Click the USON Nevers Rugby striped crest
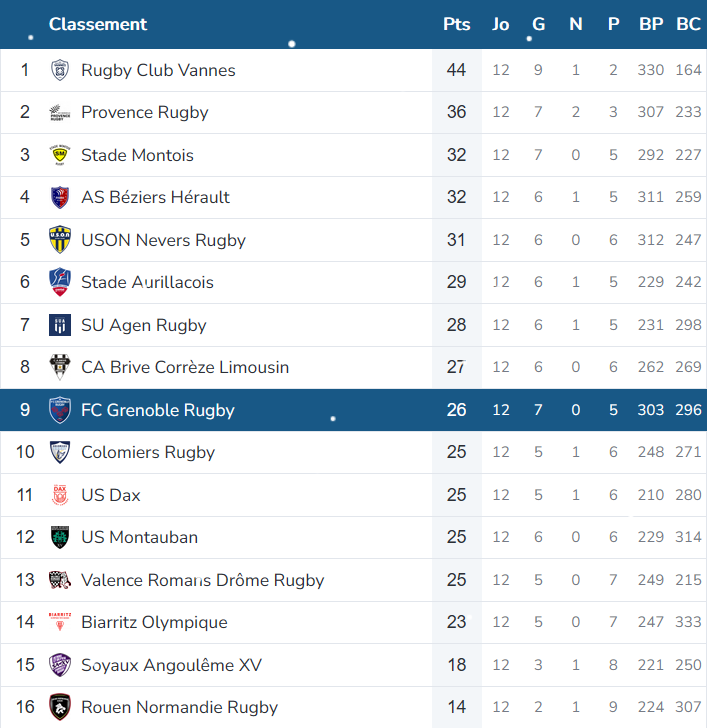707x728 pixels. (60, 240)
